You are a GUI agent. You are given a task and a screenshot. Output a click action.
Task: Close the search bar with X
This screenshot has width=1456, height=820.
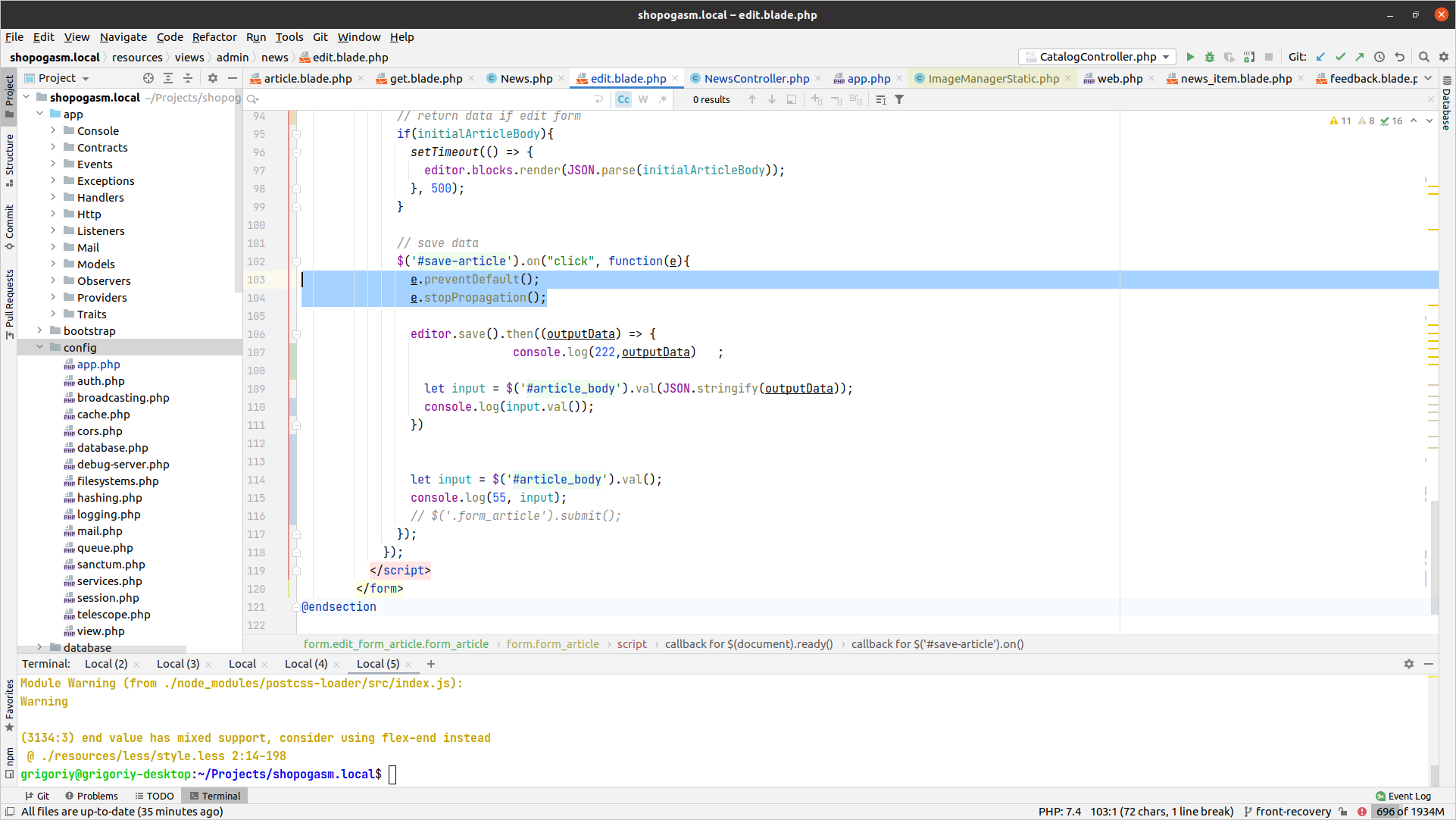click(x=1431, y=99)
